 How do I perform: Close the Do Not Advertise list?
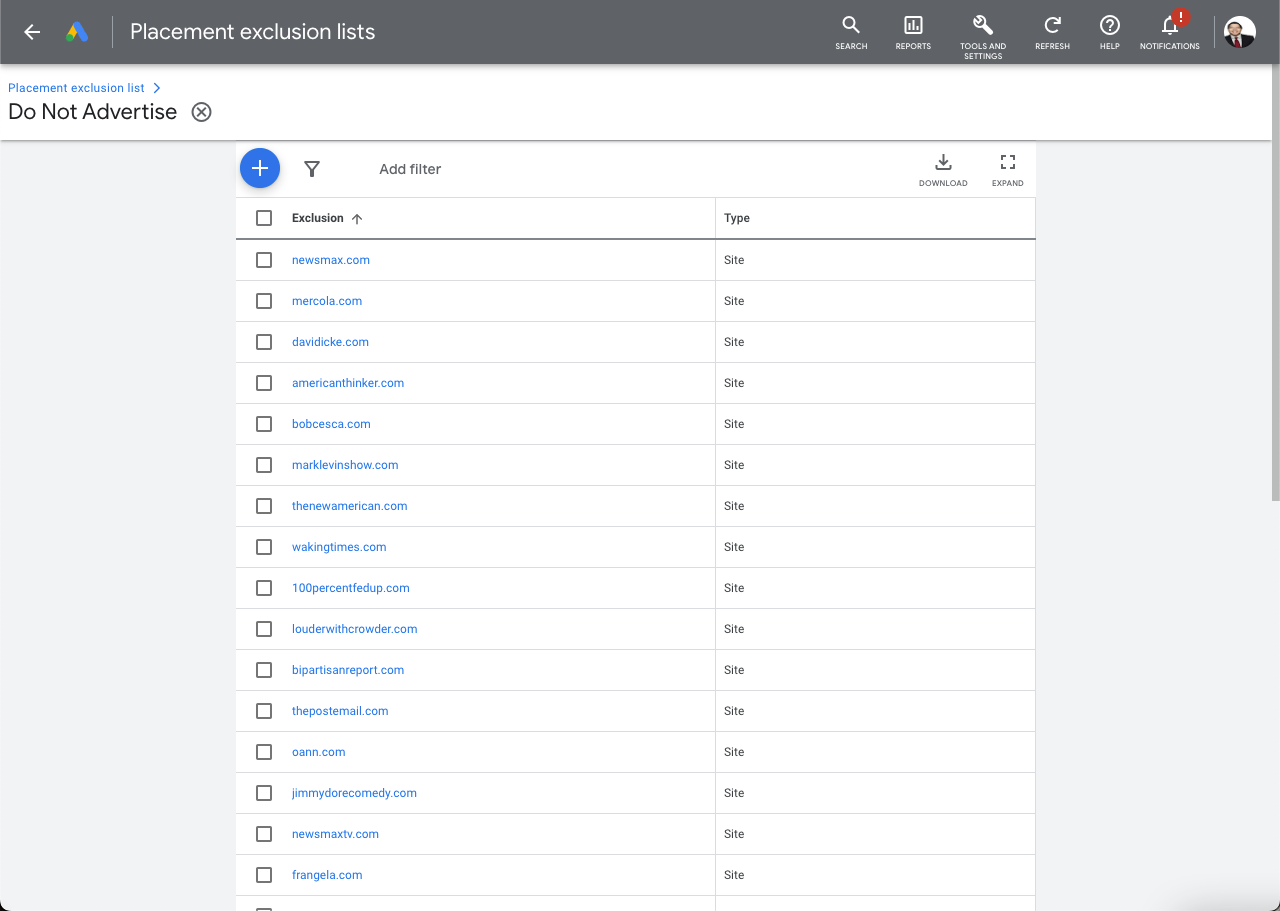202,112
